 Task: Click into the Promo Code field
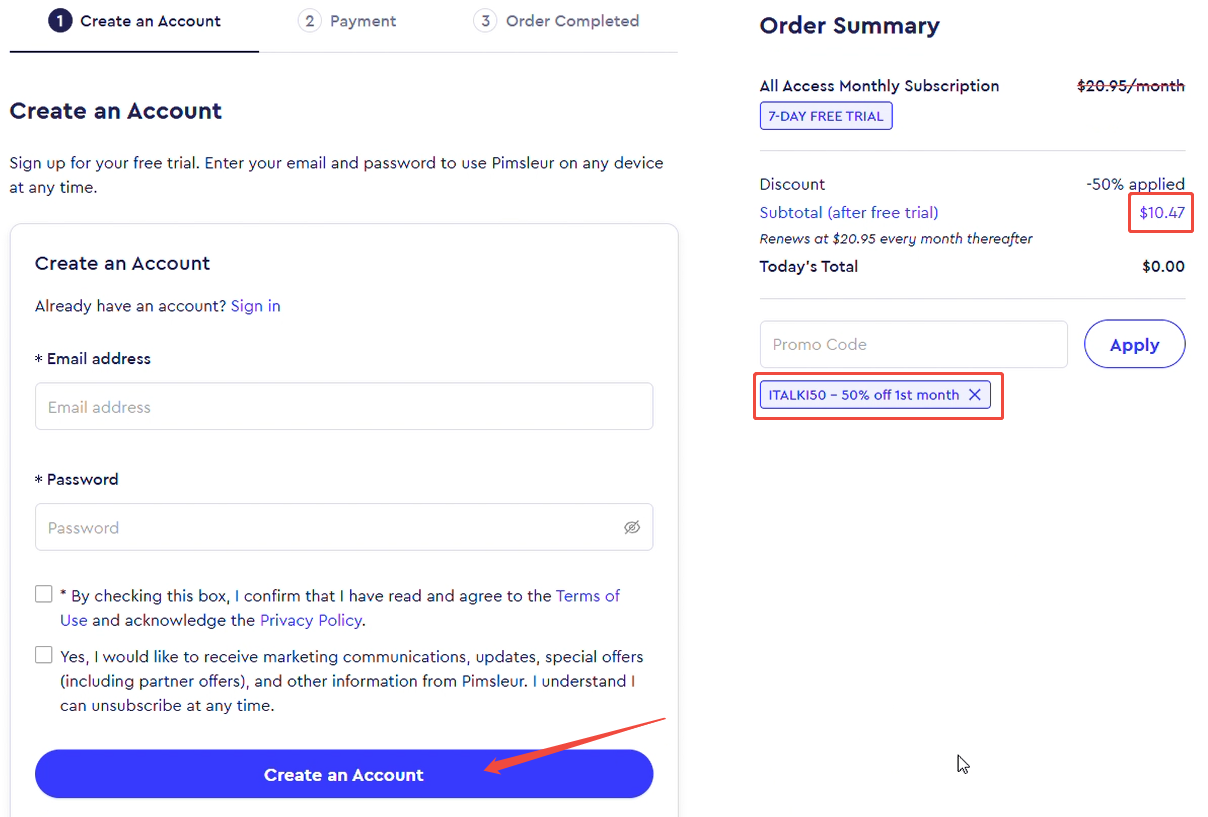[x=914, y=344]
